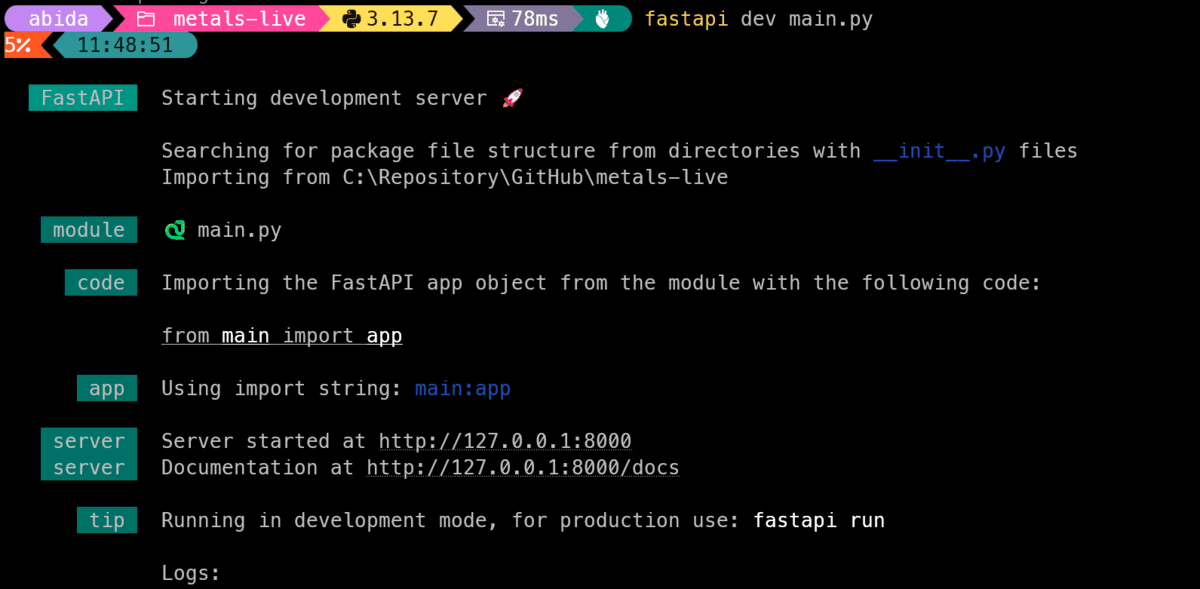Viewport: 1200px width, 589px height.
Task: Click the 'fastapi run' command text
Action: (819, 520)
